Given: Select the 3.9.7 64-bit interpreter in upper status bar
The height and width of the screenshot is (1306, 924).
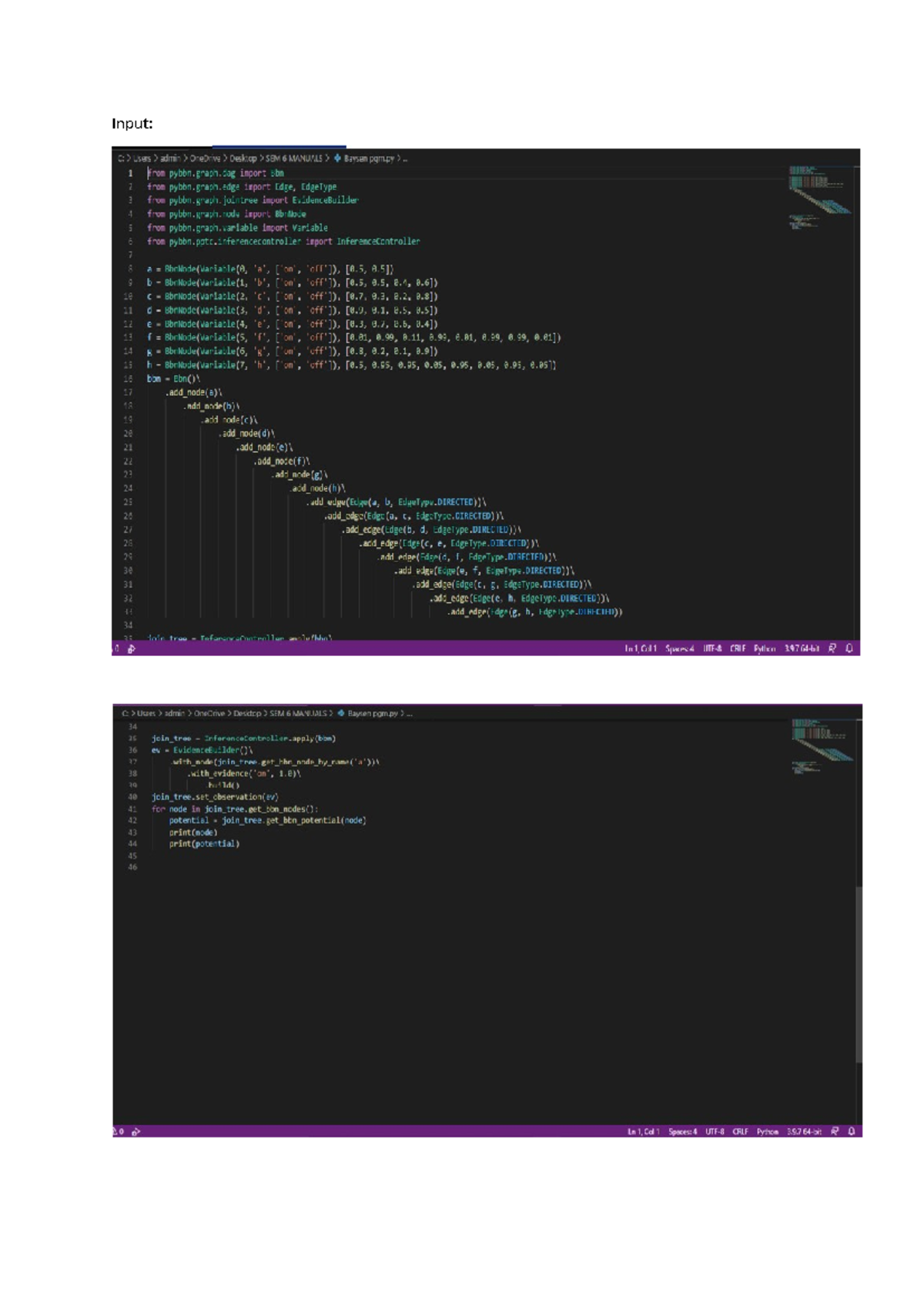Looking at the screenshot, I should [802, 649].
